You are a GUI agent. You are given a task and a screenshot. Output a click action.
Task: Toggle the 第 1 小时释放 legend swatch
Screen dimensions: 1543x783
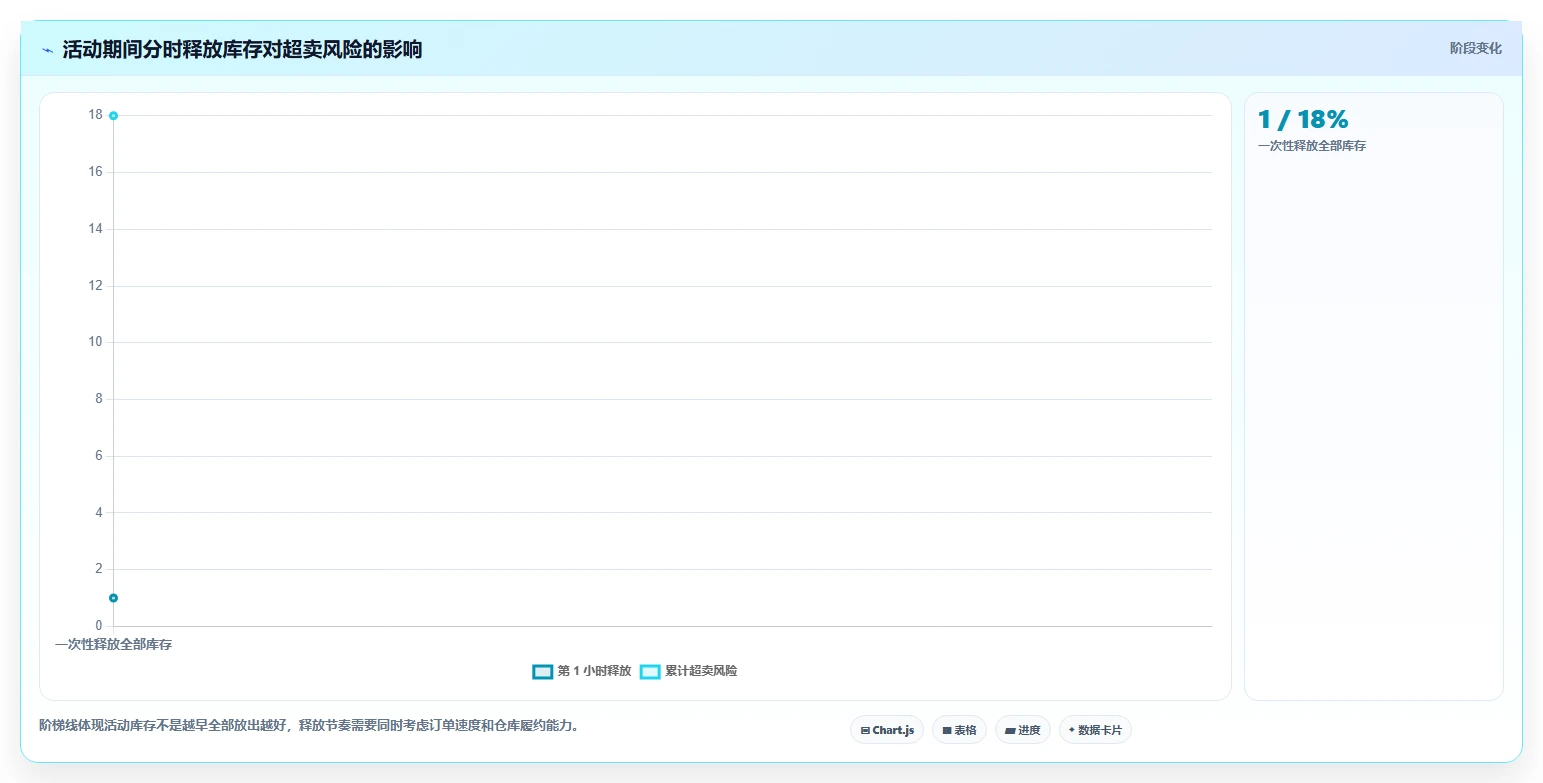pos(542,671)
